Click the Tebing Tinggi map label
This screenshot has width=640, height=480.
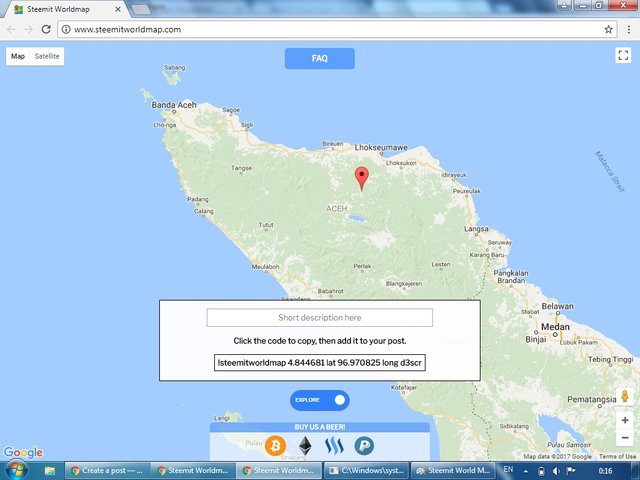611,360
